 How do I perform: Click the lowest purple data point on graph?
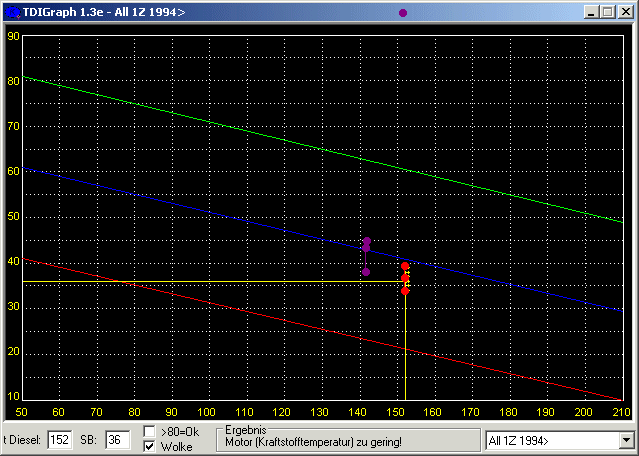pos(366,272)
